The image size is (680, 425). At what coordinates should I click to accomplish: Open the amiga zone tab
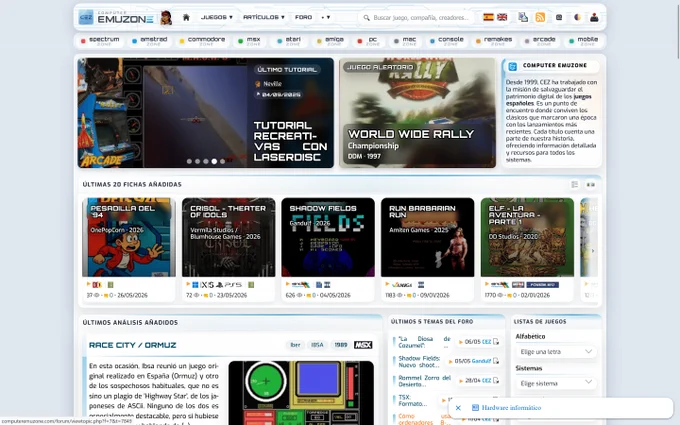(x=330, y=41)
